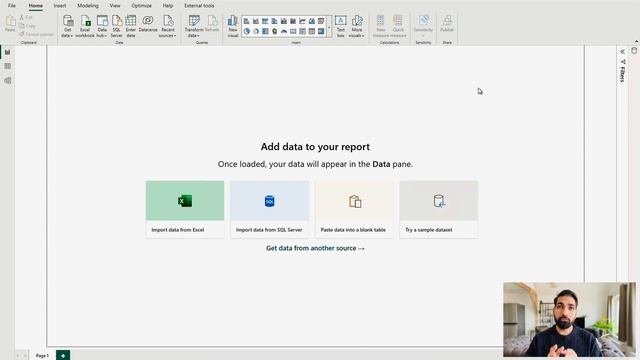Expand the Filters pane chevron
Screen dimensions: 640x360
pos(622,51)
